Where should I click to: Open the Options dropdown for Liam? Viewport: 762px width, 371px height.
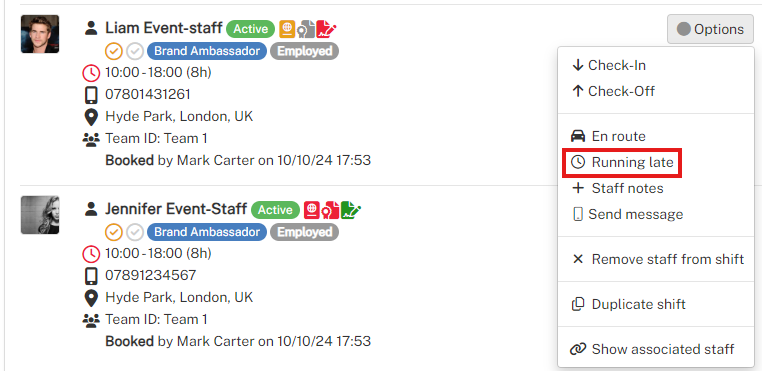[x=710, y=29]
